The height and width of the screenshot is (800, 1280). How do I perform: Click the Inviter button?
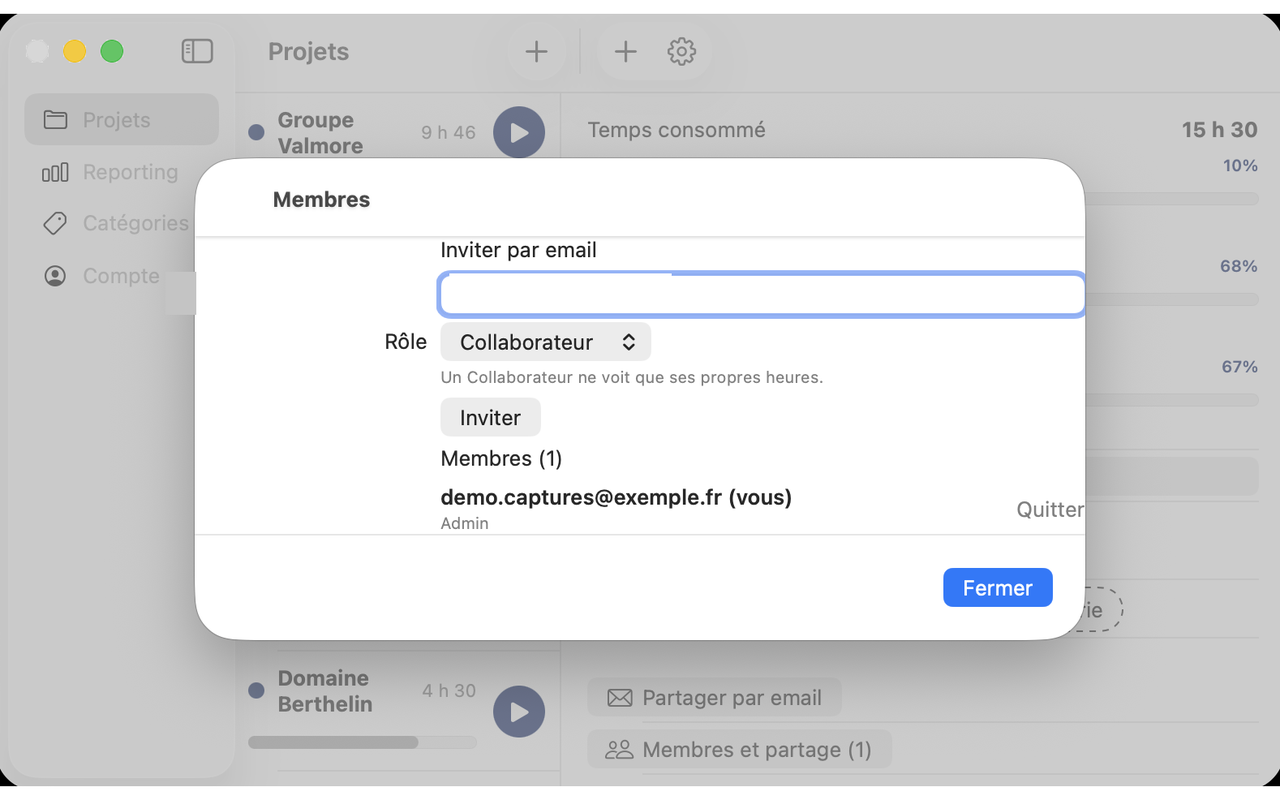[x=490, y=418]
